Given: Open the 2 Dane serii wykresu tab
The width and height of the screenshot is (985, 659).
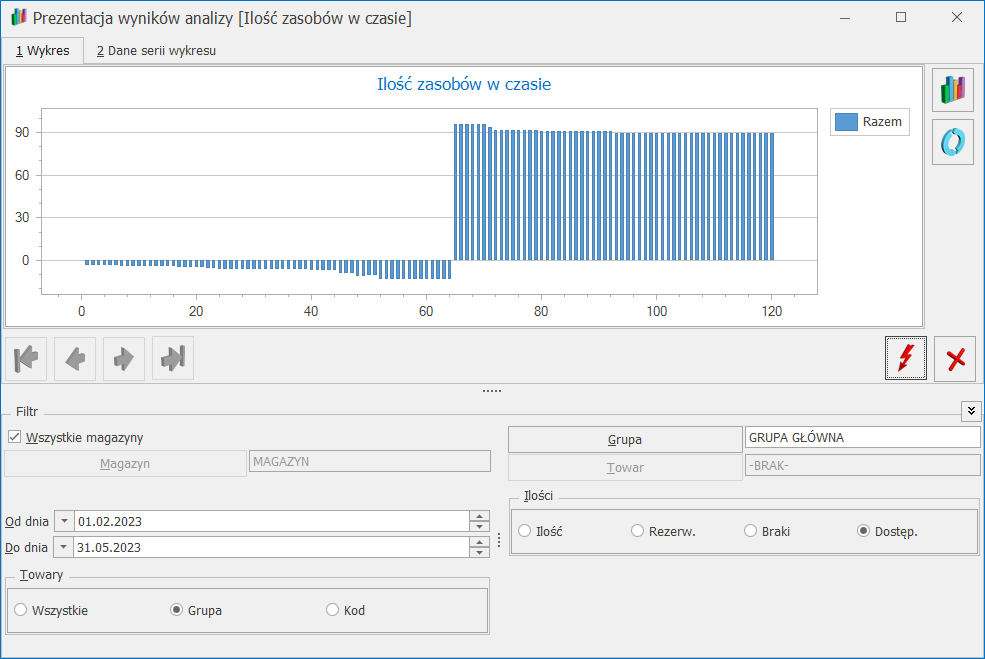Looking at the screenshot, I should coord(156,51).
